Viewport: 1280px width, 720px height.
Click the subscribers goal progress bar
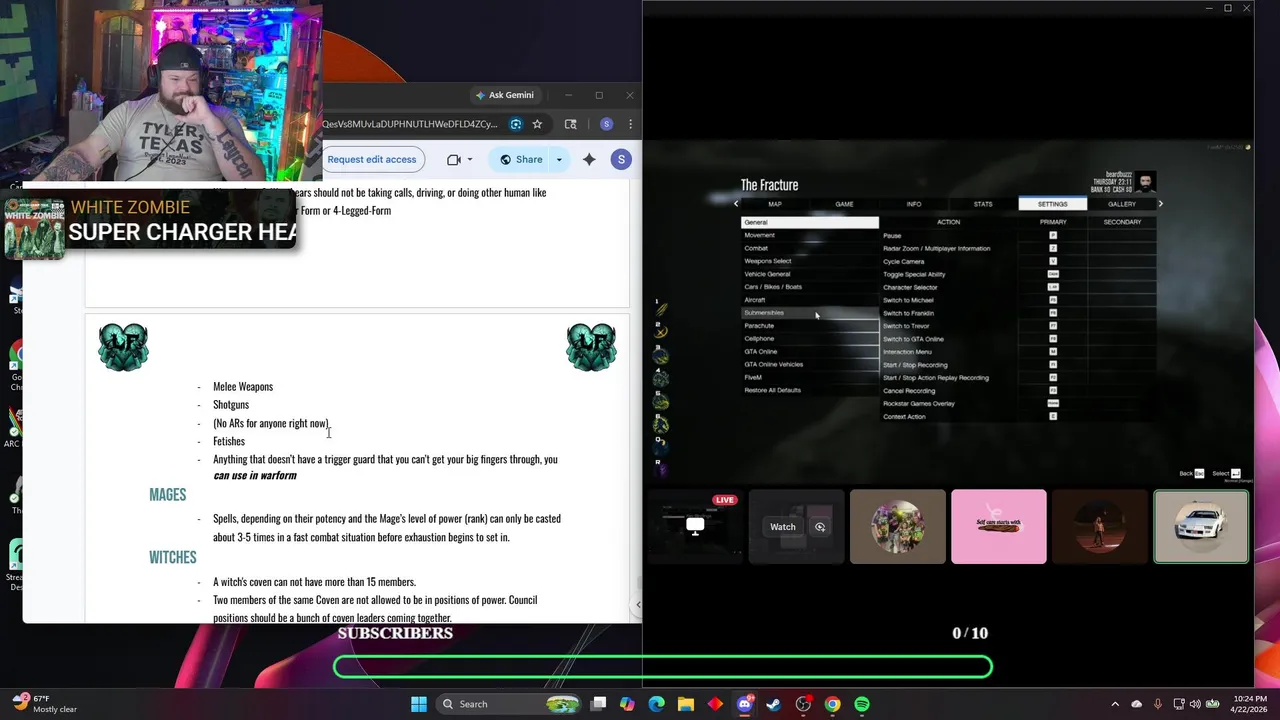click(663, 667)
